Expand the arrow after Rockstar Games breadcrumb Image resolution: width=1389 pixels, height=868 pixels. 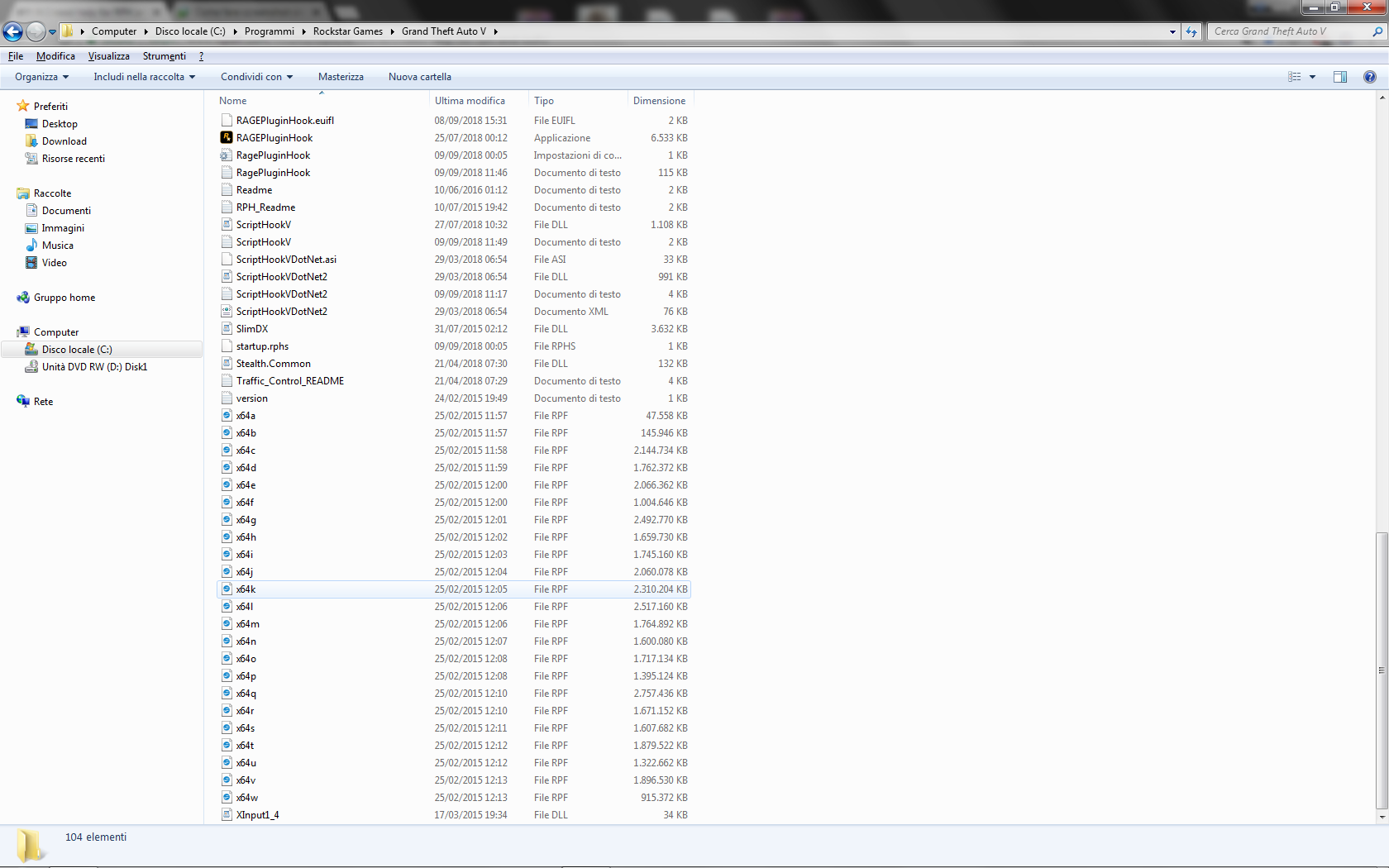392,31
